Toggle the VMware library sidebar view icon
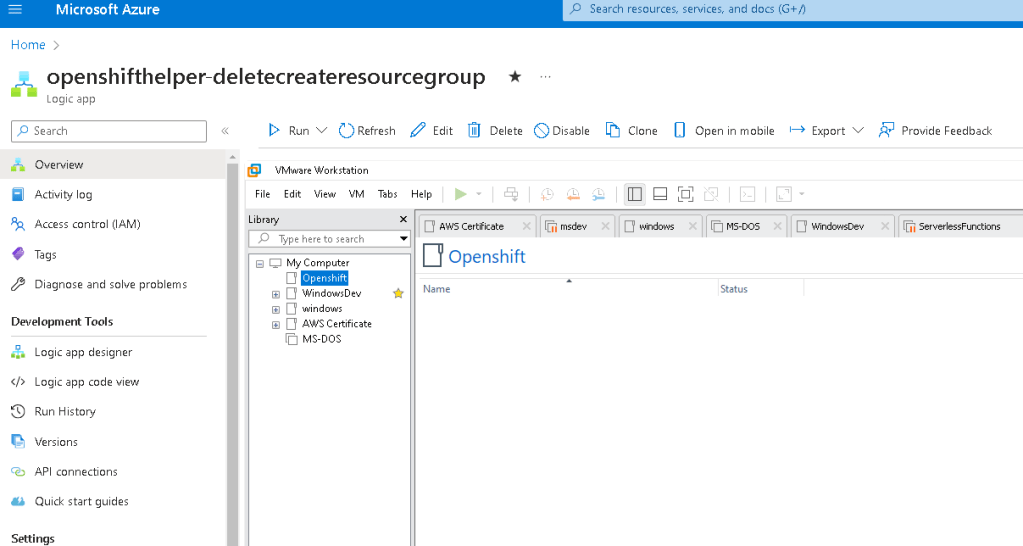Viewport: 1023px width, 546px height. click(x=634, y=194)
